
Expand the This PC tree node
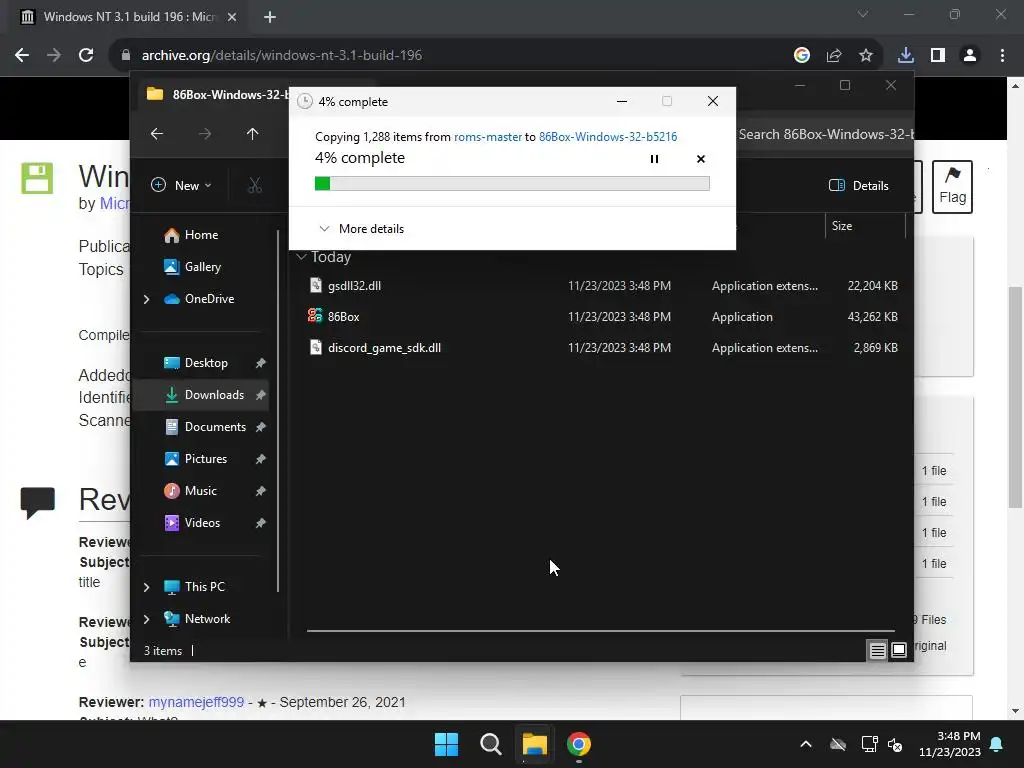[146, 587]
